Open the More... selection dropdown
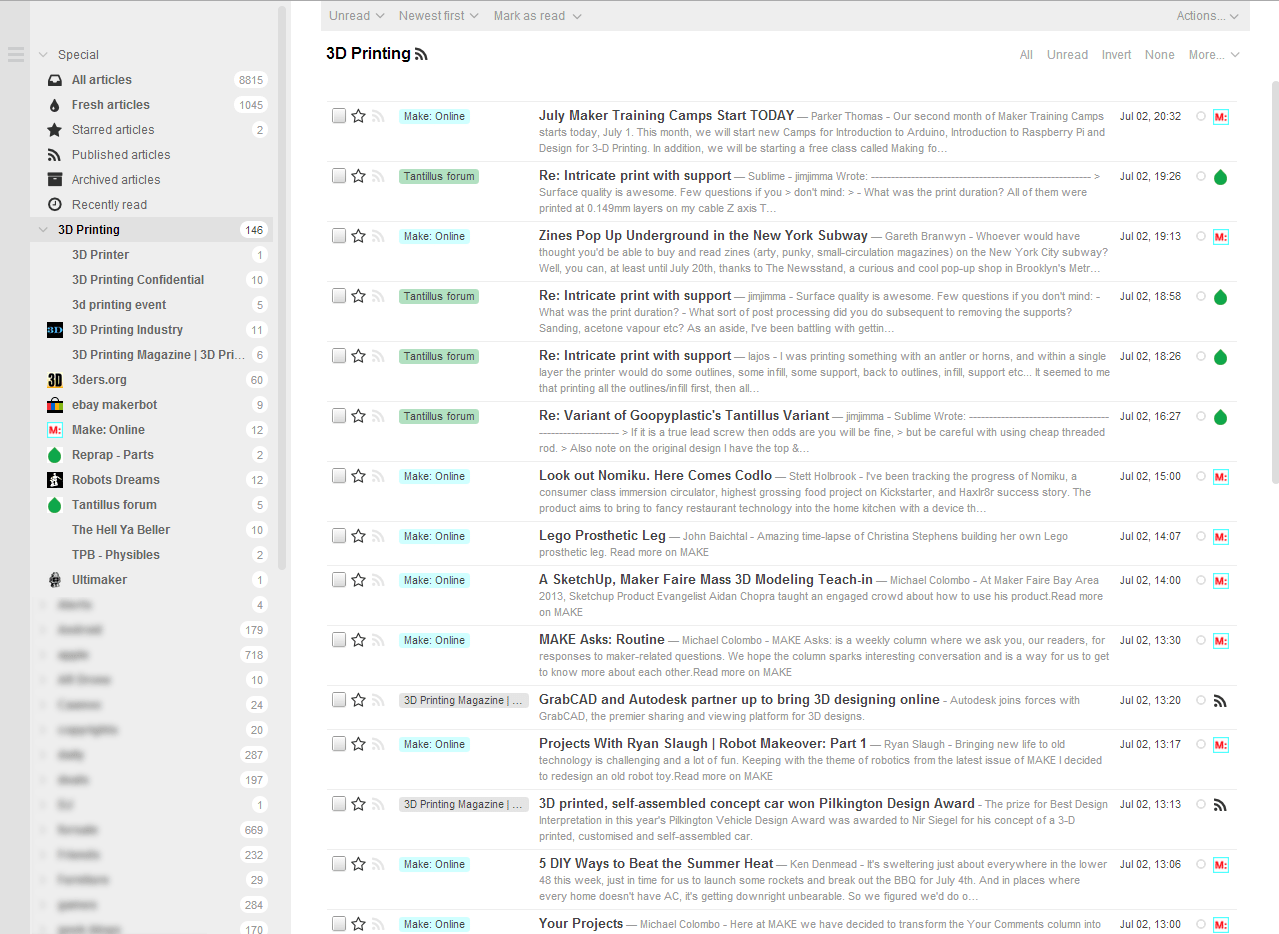Image resolution: width=1279 pixels, height=934 pixels. (1214, 55)
